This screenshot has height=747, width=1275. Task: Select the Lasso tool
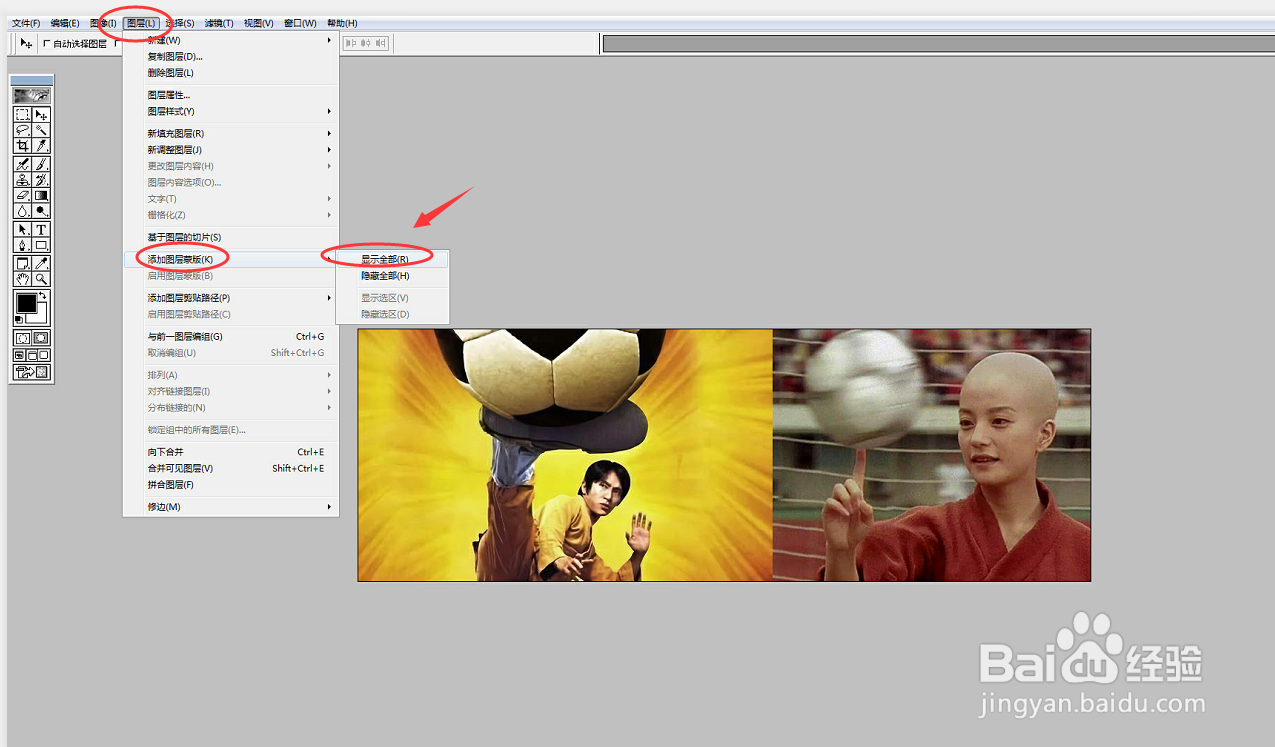click(21, 130)
